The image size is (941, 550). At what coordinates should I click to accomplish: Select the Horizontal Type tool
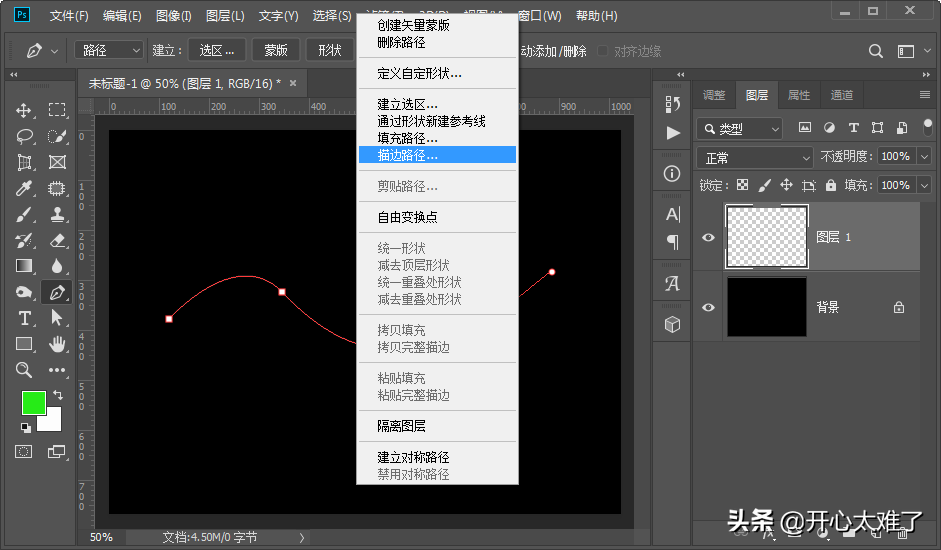(x=25, y=318)
